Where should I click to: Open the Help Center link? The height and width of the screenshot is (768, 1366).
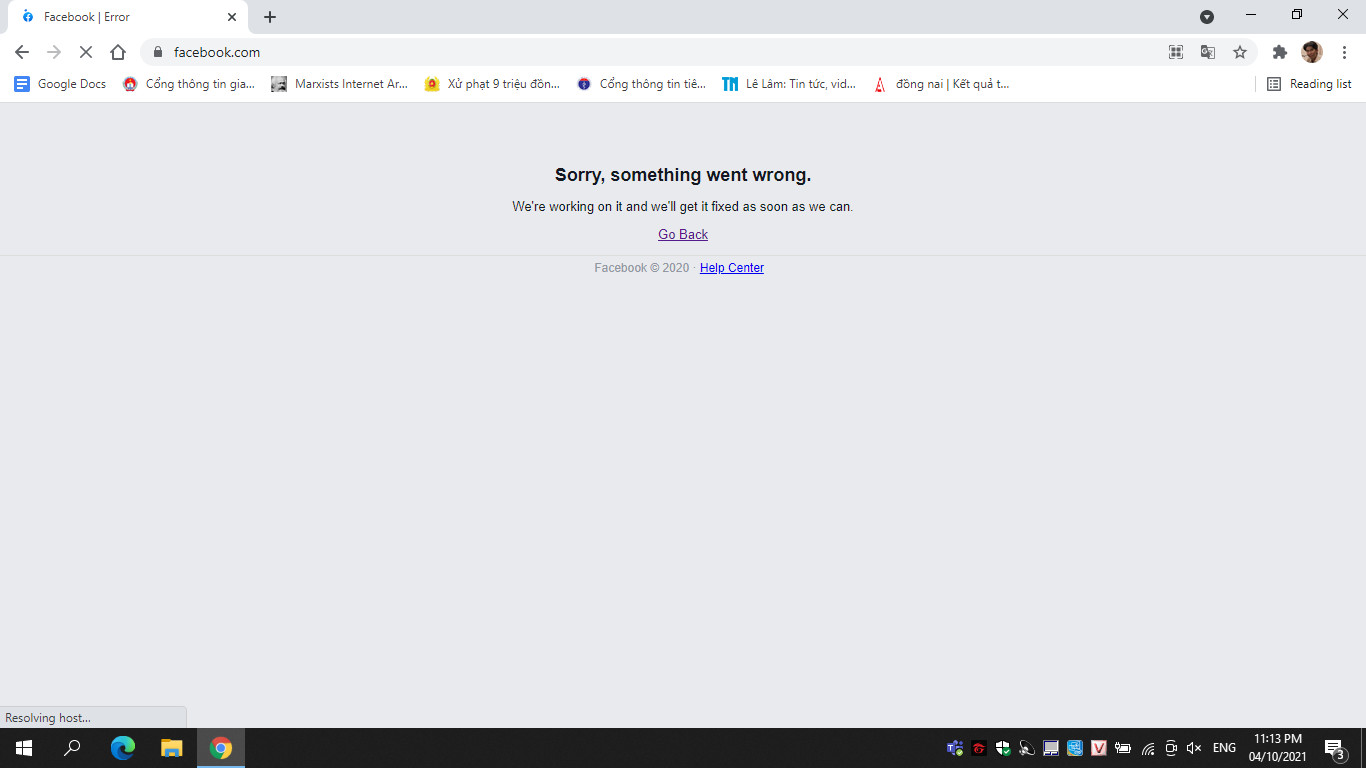pos(732,268)
